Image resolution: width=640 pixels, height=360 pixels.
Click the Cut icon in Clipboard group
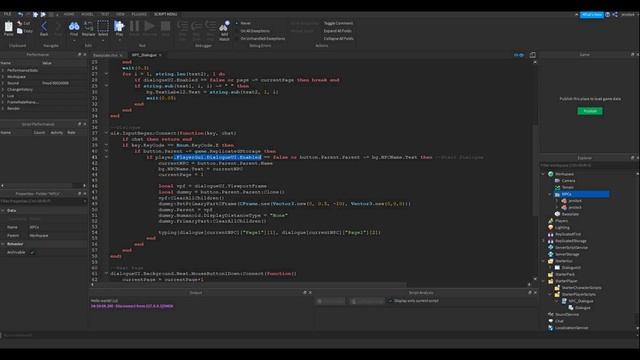20,23
